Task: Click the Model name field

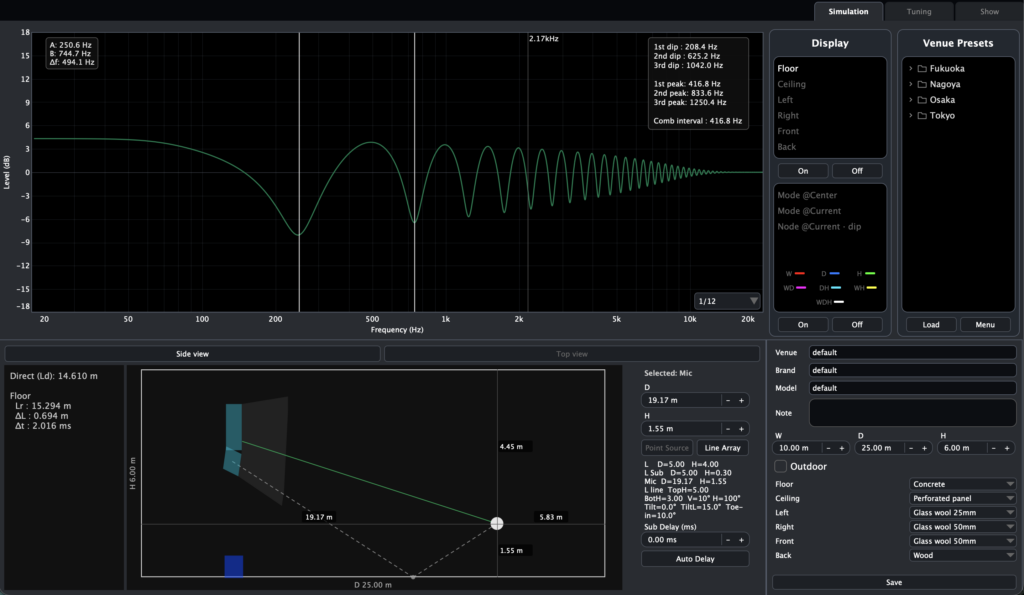Action: pos(912,388)
